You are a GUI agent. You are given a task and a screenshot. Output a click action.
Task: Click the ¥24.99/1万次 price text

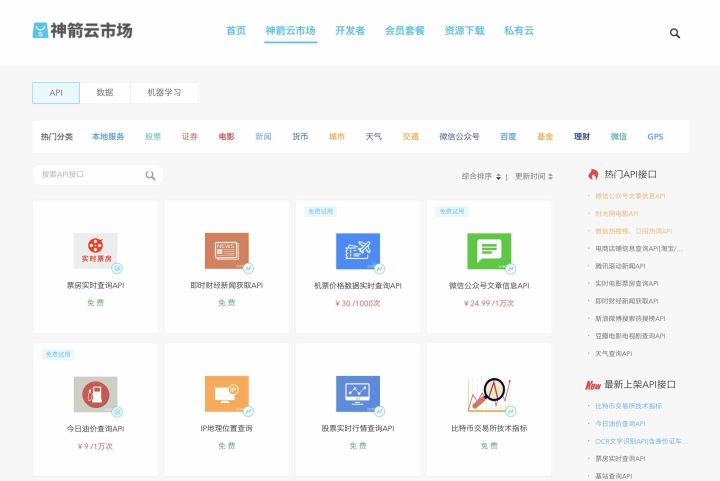489,303
